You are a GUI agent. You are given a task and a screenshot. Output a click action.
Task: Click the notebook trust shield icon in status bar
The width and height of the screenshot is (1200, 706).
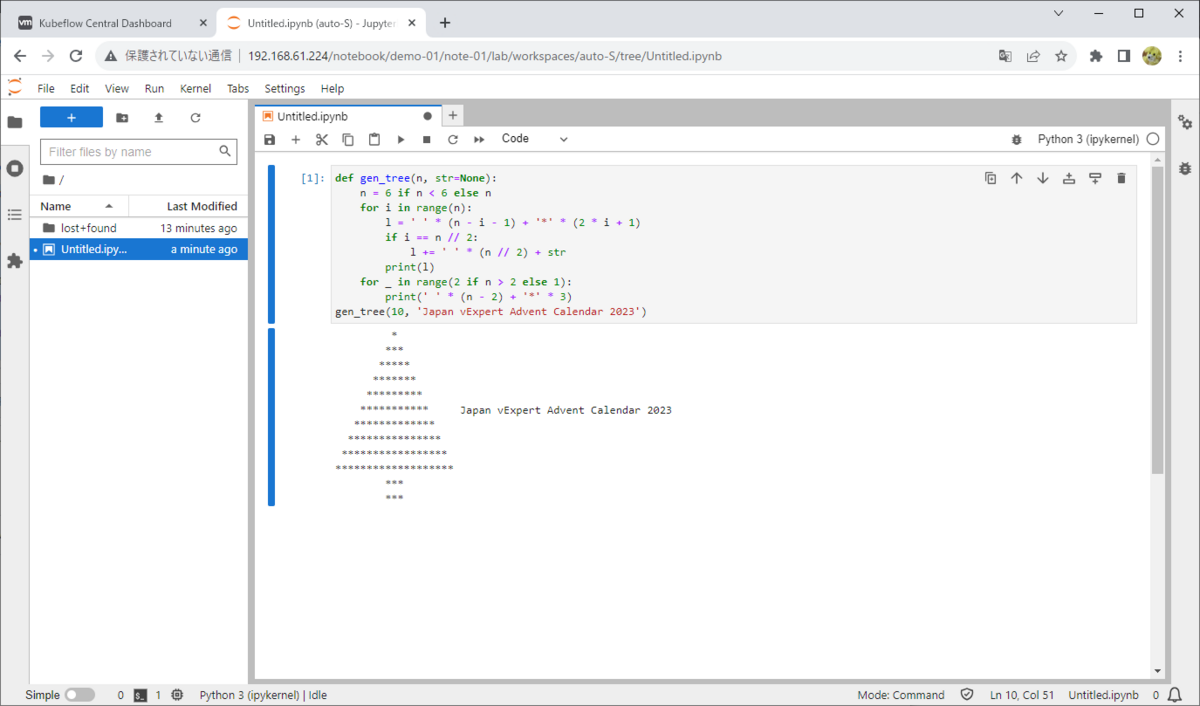pos(967,695)
